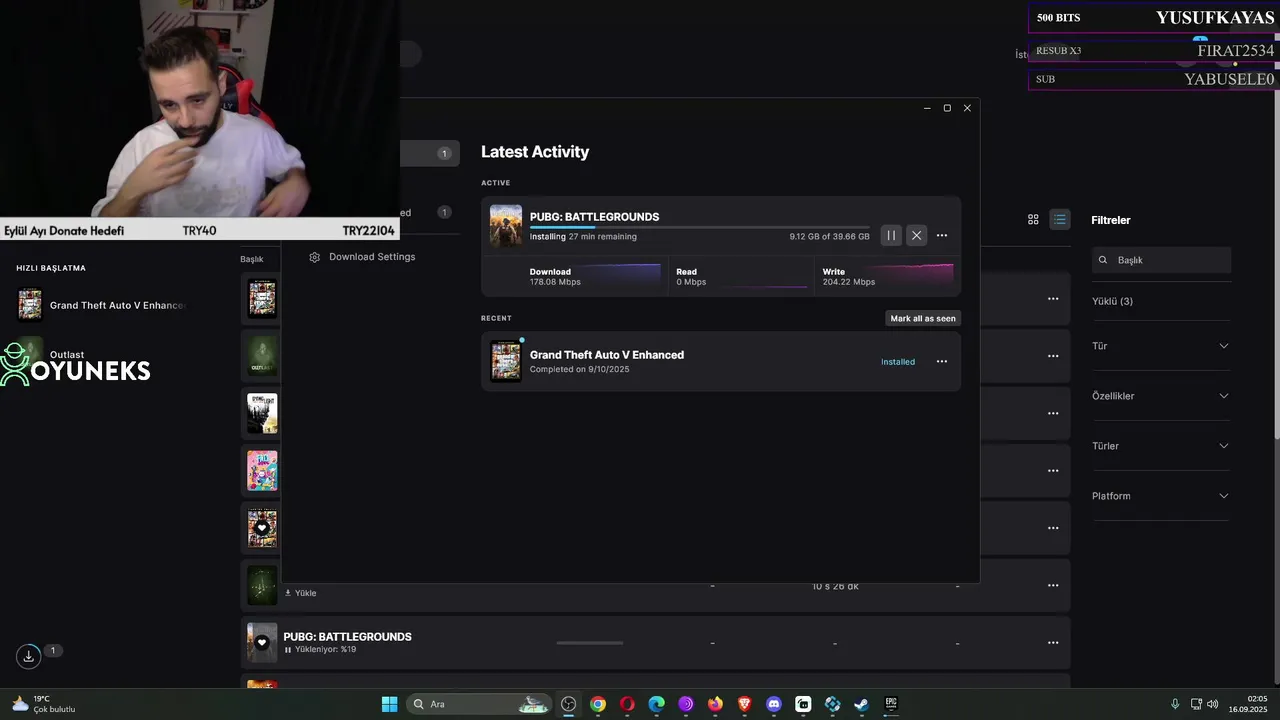This screenshot has height=720, width=1280.
Task: Expand the Platform filter
Action: tap(1160, 496)
